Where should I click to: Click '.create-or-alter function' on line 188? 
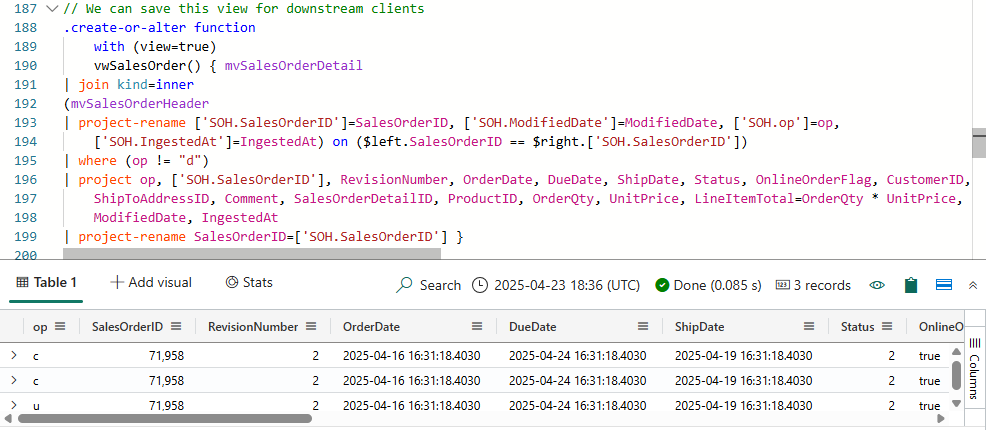pos(159,28)
